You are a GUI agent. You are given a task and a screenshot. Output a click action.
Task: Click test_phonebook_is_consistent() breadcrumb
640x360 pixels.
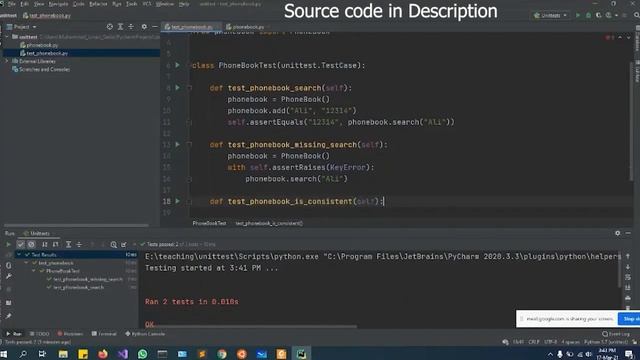(269, 223)
